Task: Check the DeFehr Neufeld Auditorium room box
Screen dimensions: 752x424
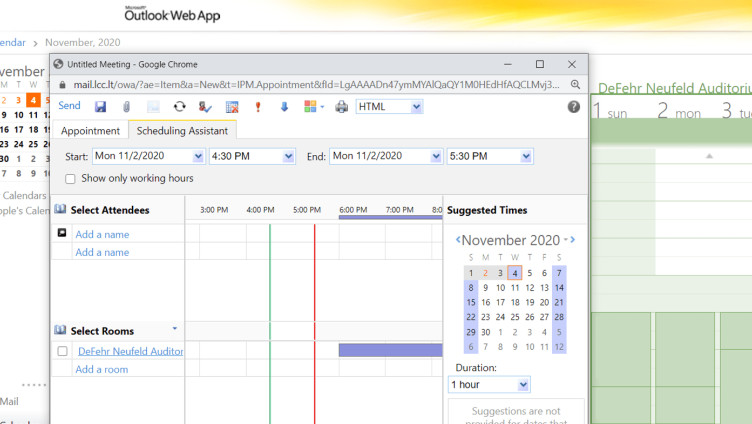Action: pos(63,351)
